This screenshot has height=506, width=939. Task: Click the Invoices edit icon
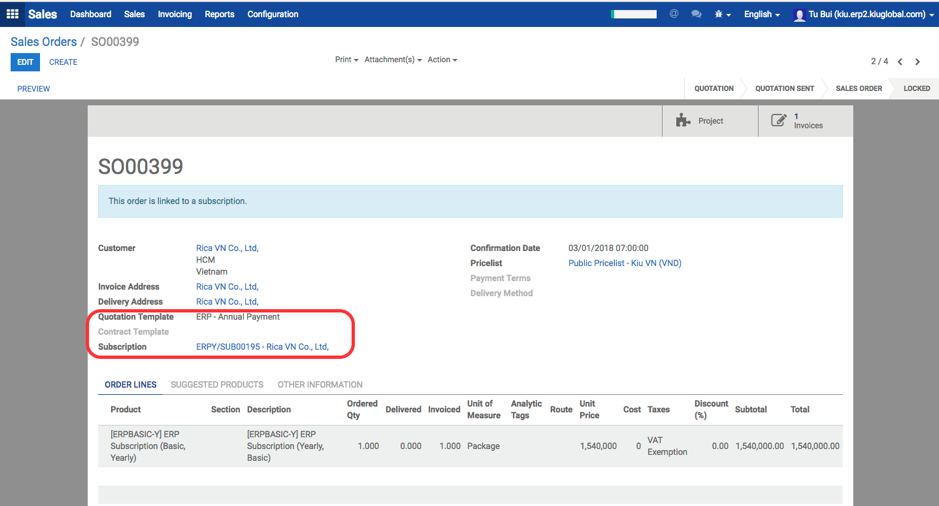778,120
